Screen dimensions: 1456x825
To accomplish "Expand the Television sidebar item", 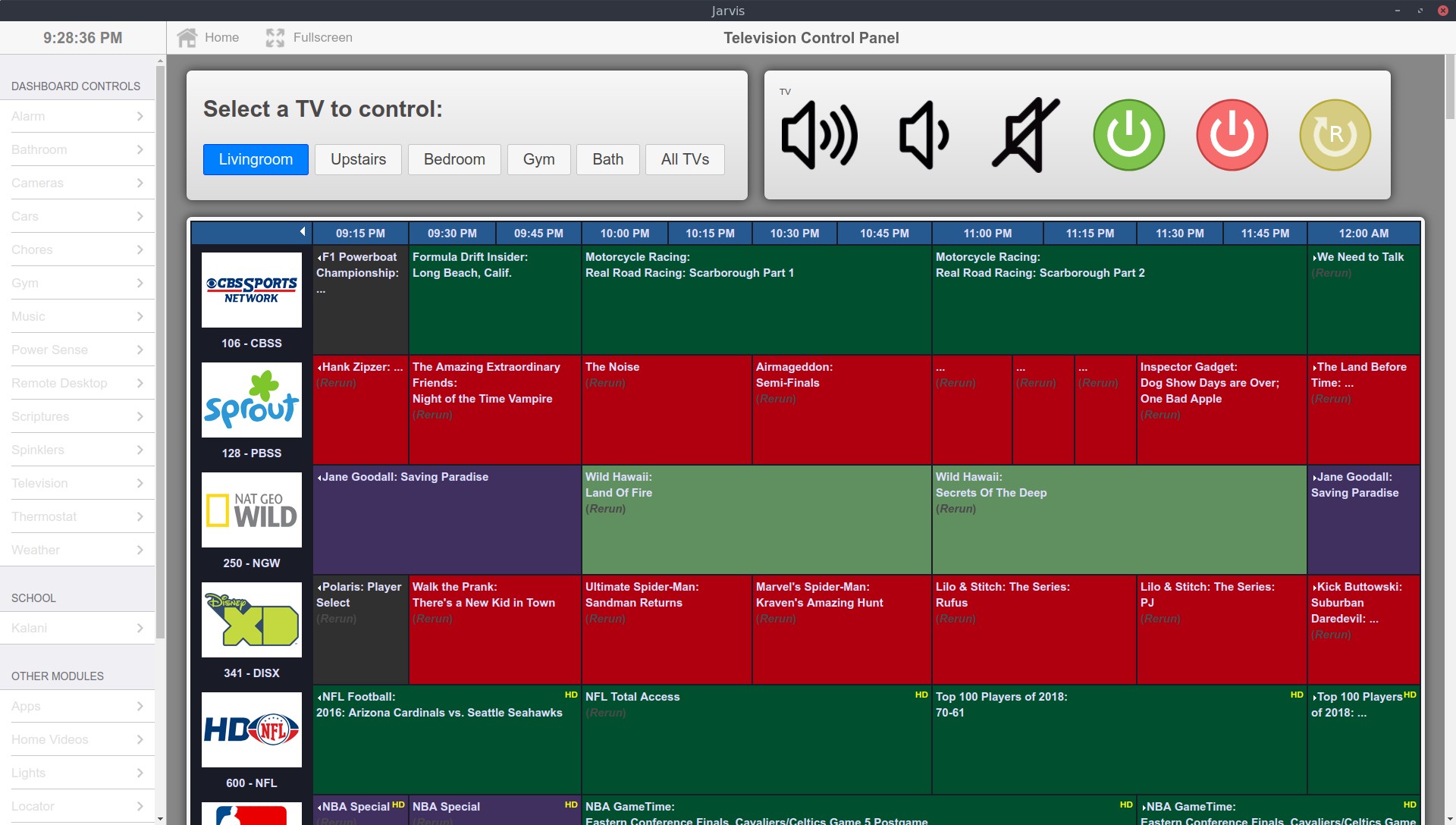I will 77,483.
